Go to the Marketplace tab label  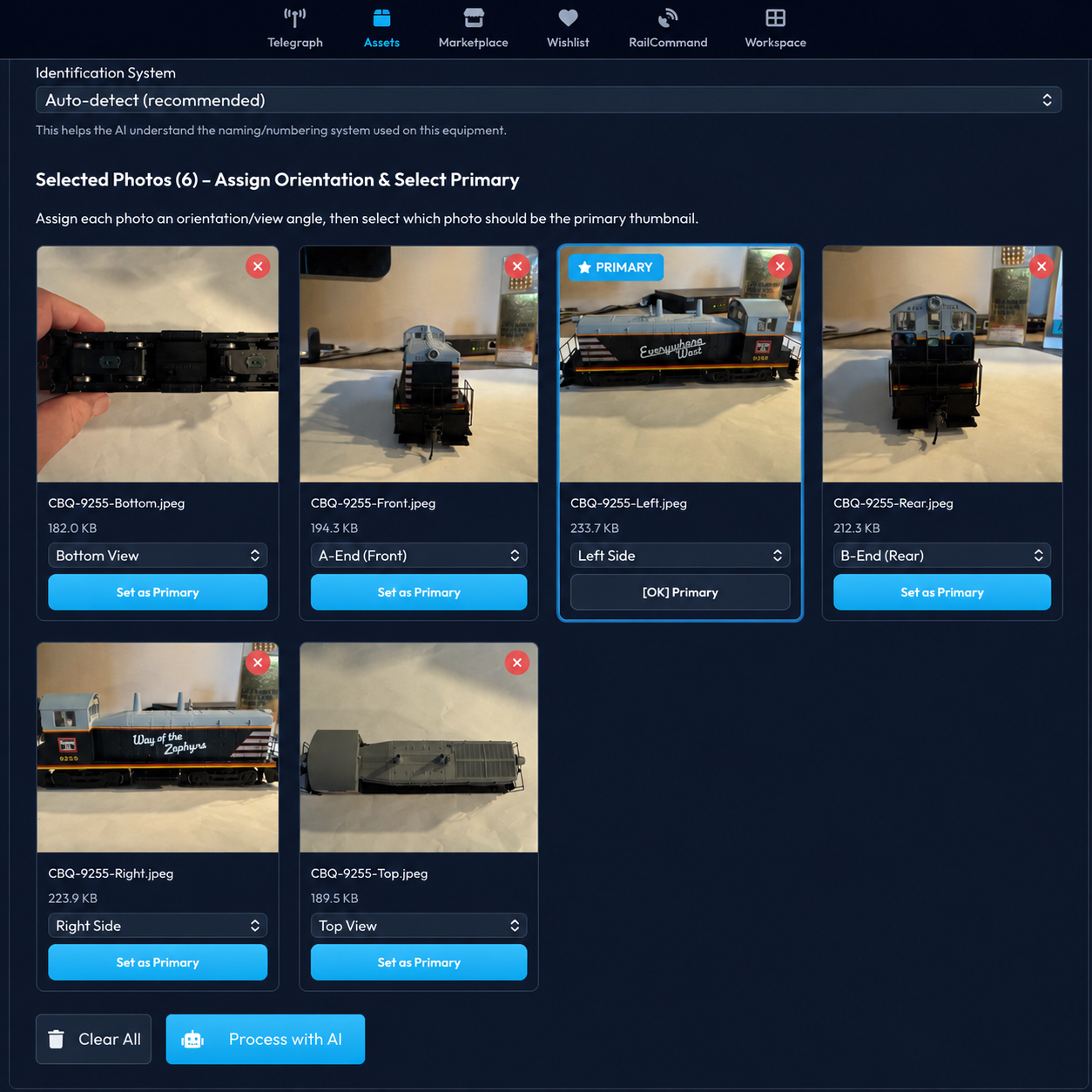(x=474, y=43)
